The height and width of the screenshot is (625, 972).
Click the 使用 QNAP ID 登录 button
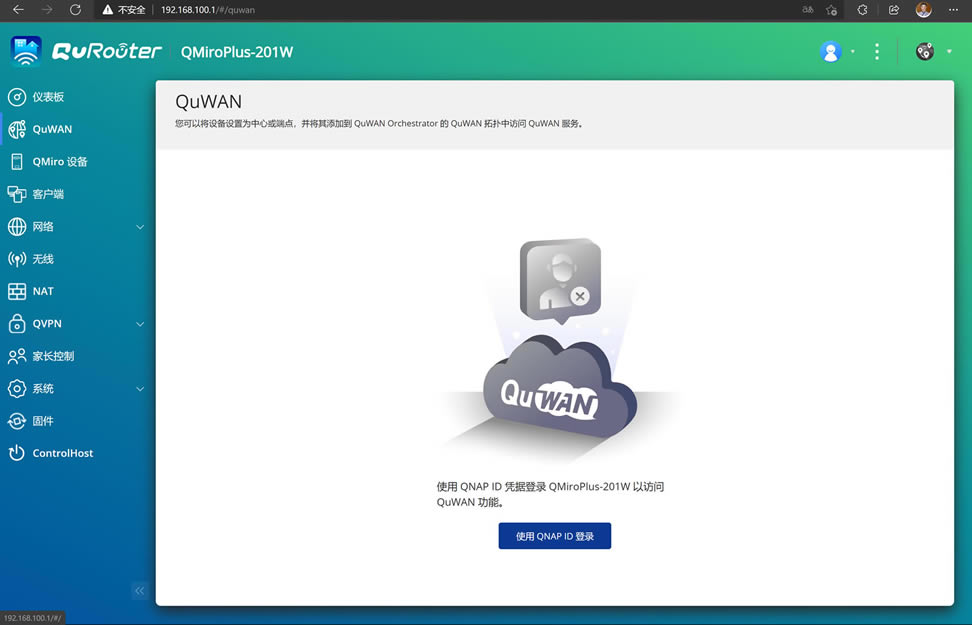(x=555, y=536)
